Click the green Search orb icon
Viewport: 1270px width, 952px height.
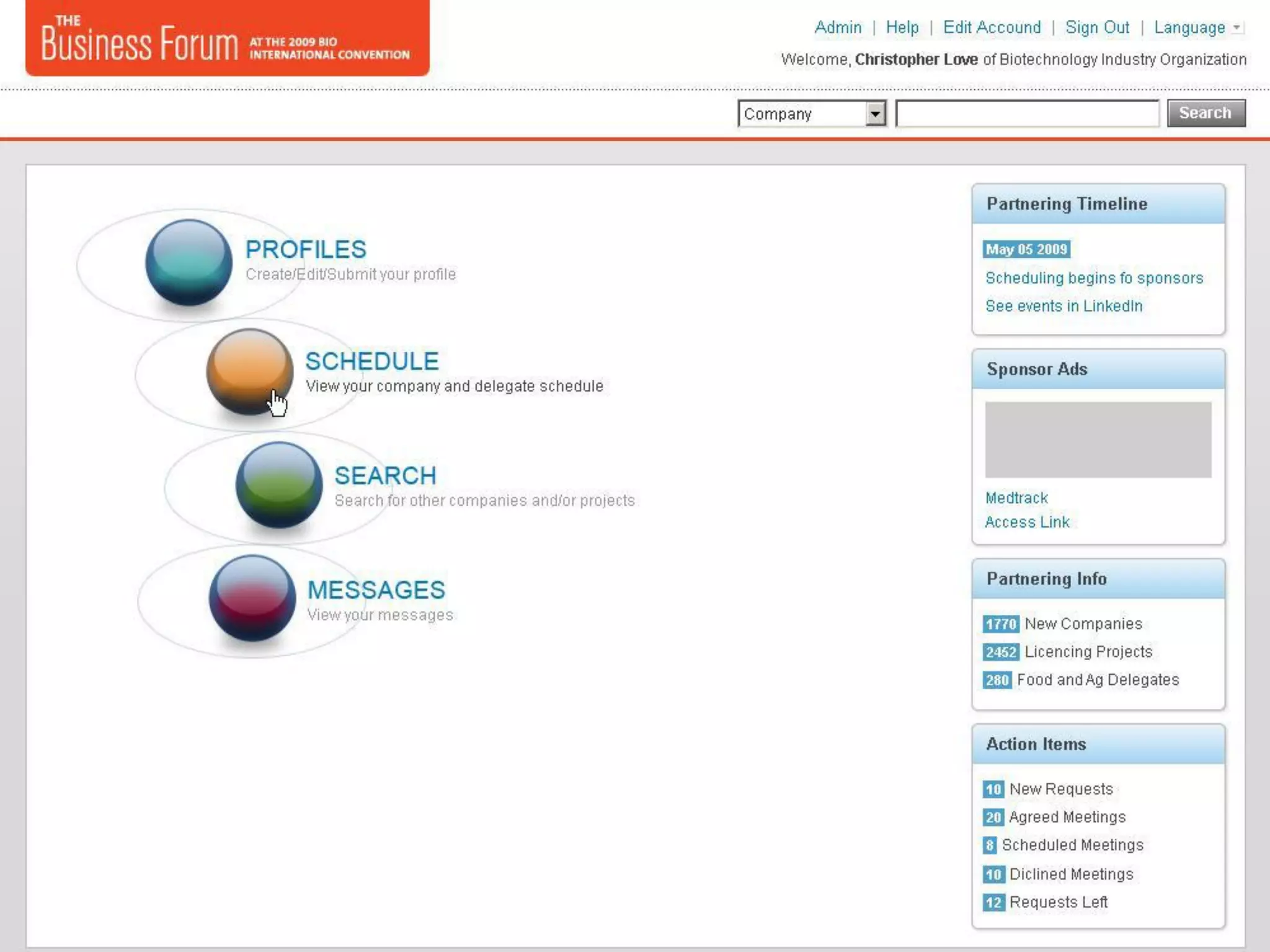[278, 484]
